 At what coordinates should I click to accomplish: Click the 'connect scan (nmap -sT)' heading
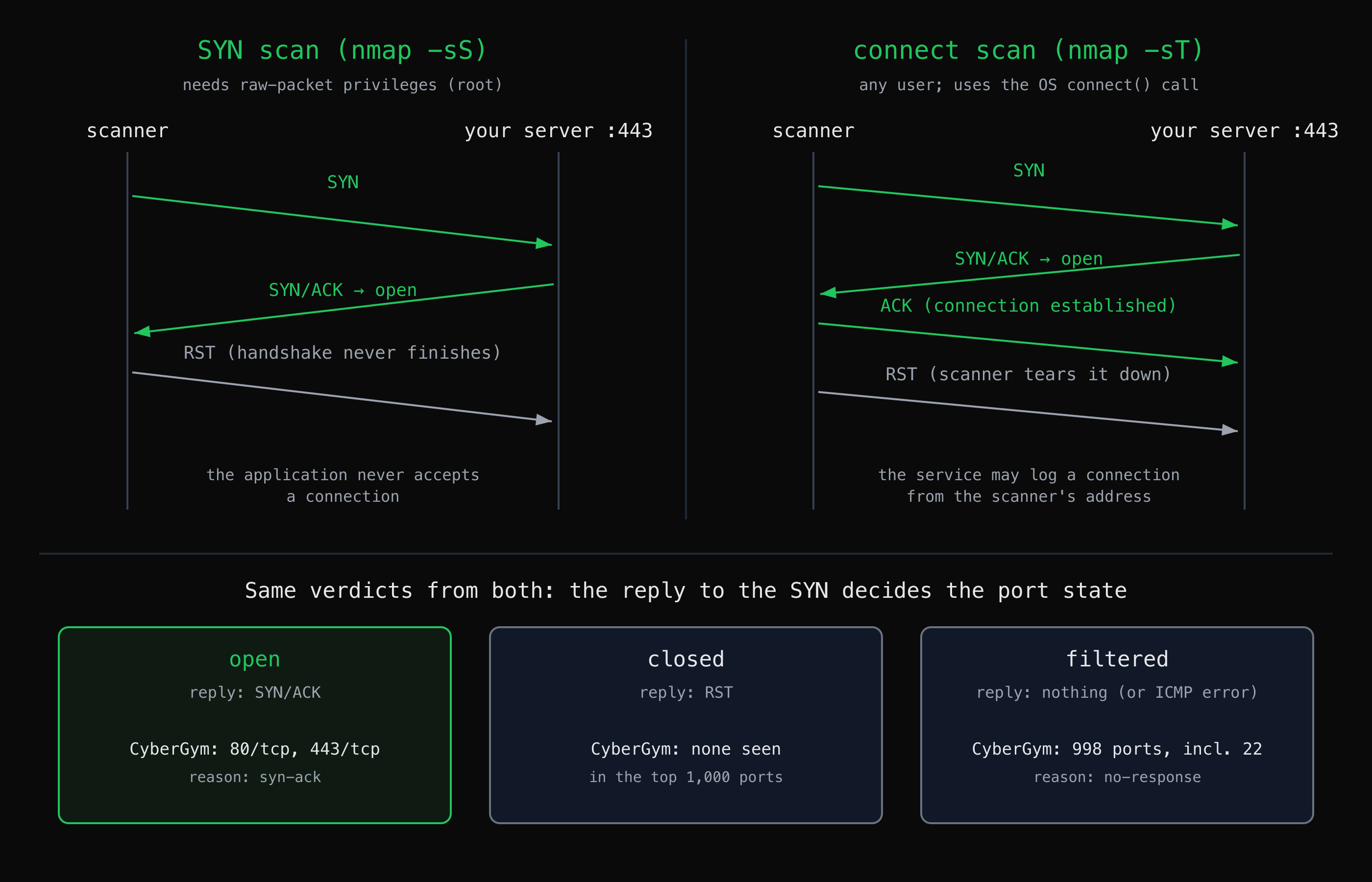click(x=1029, y=50)
